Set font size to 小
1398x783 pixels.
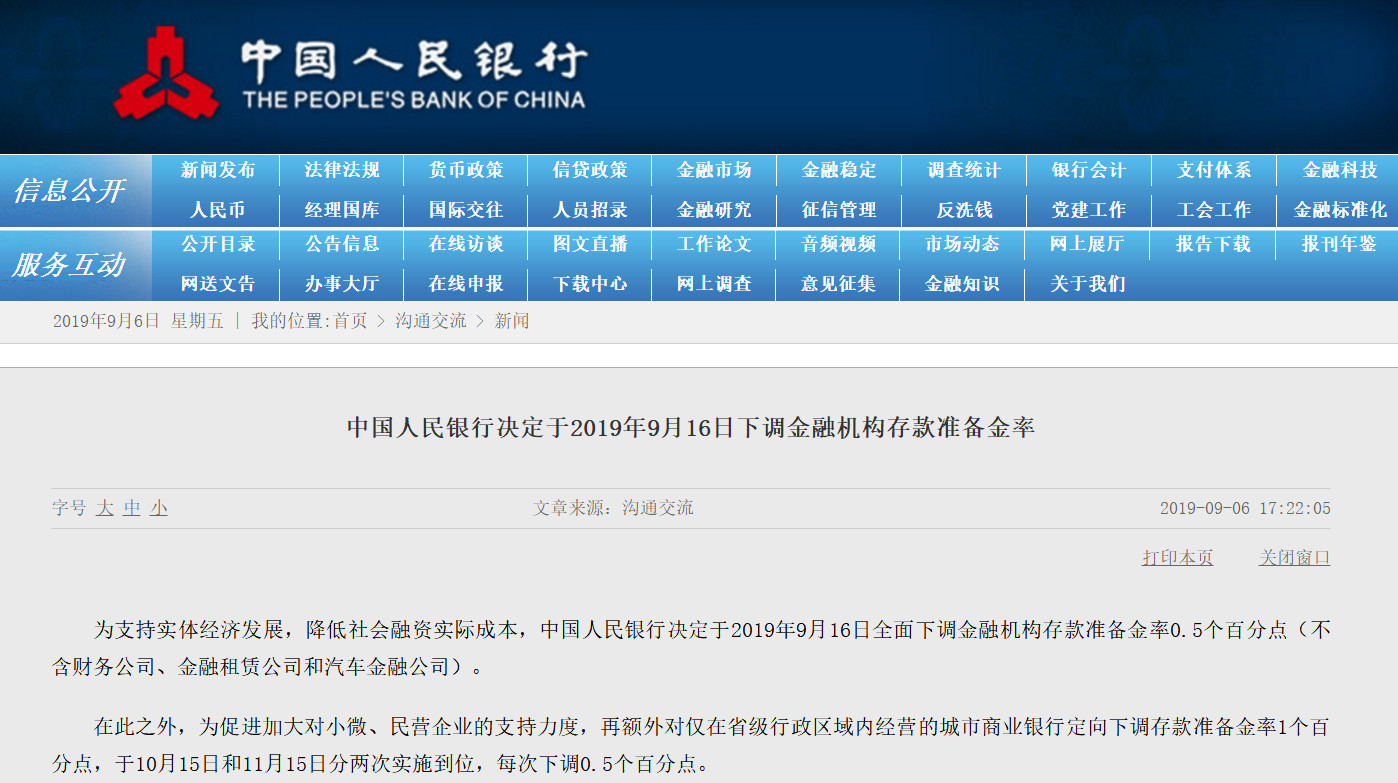159,508
